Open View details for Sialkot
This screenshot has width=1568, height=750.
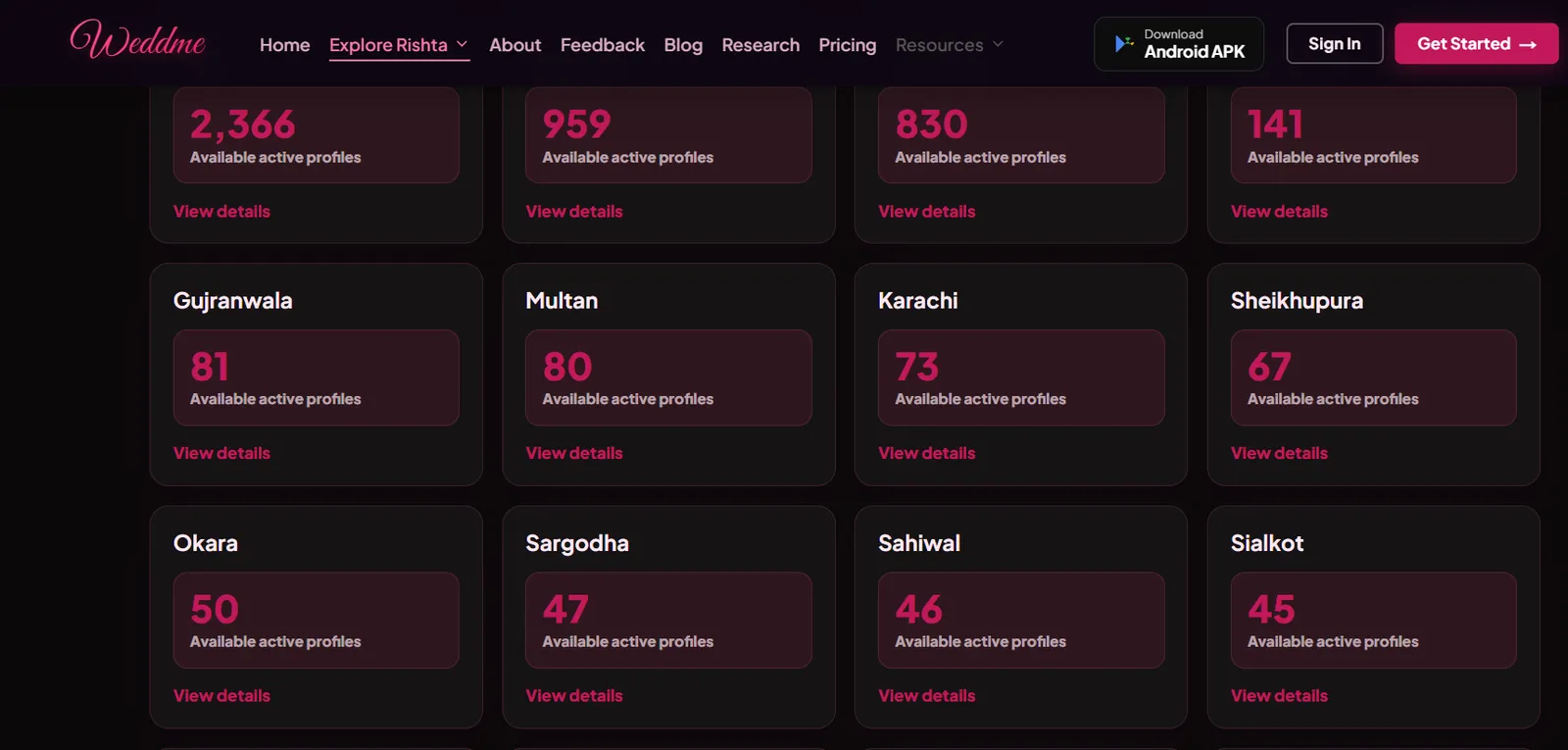(x=1279, y=695)
